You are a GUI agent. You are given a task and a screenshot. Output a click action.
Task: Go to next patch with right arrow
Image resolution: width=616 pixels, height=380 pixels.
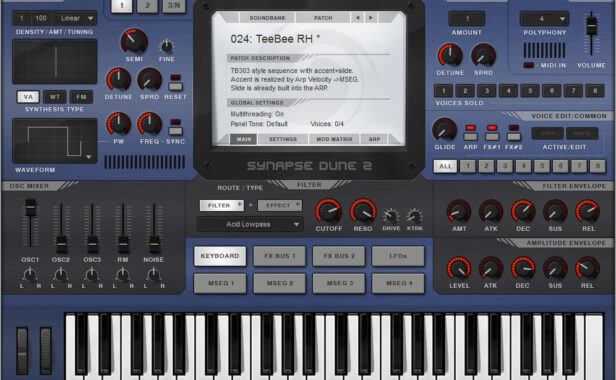370,18
